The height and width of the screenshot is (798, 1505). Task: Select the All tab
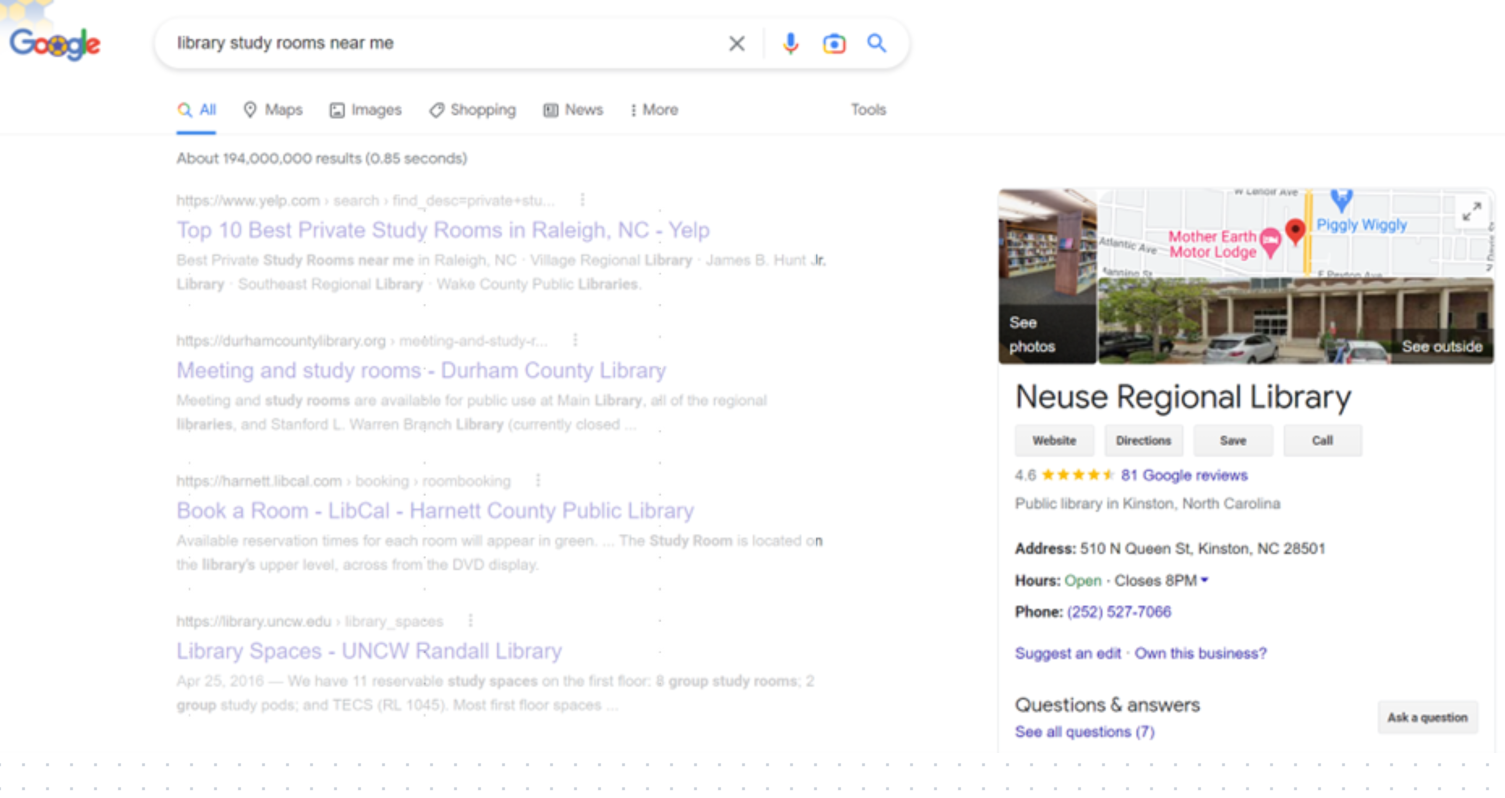coord(197,110)
